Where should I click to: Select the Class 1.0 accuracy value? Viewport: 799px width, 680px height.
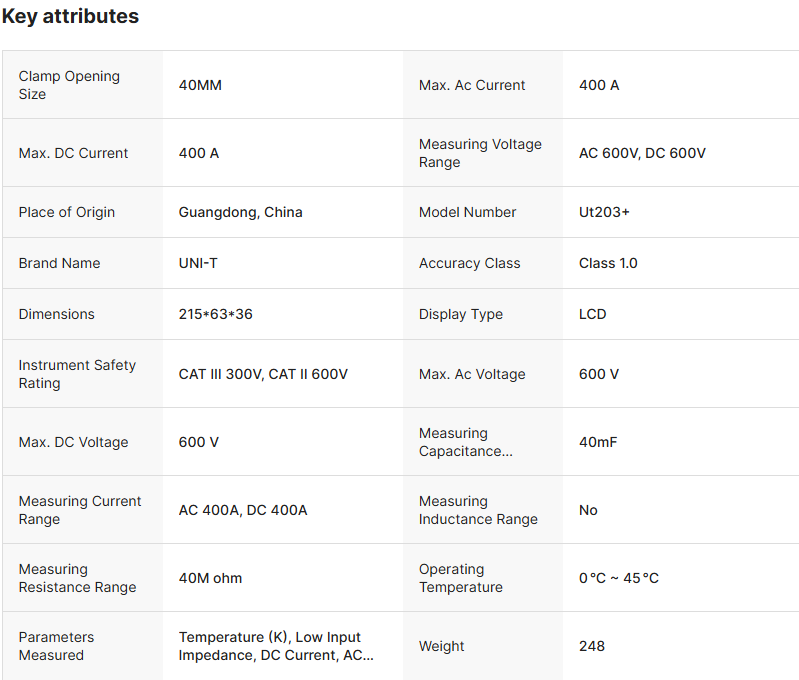[x=608, y=263]
